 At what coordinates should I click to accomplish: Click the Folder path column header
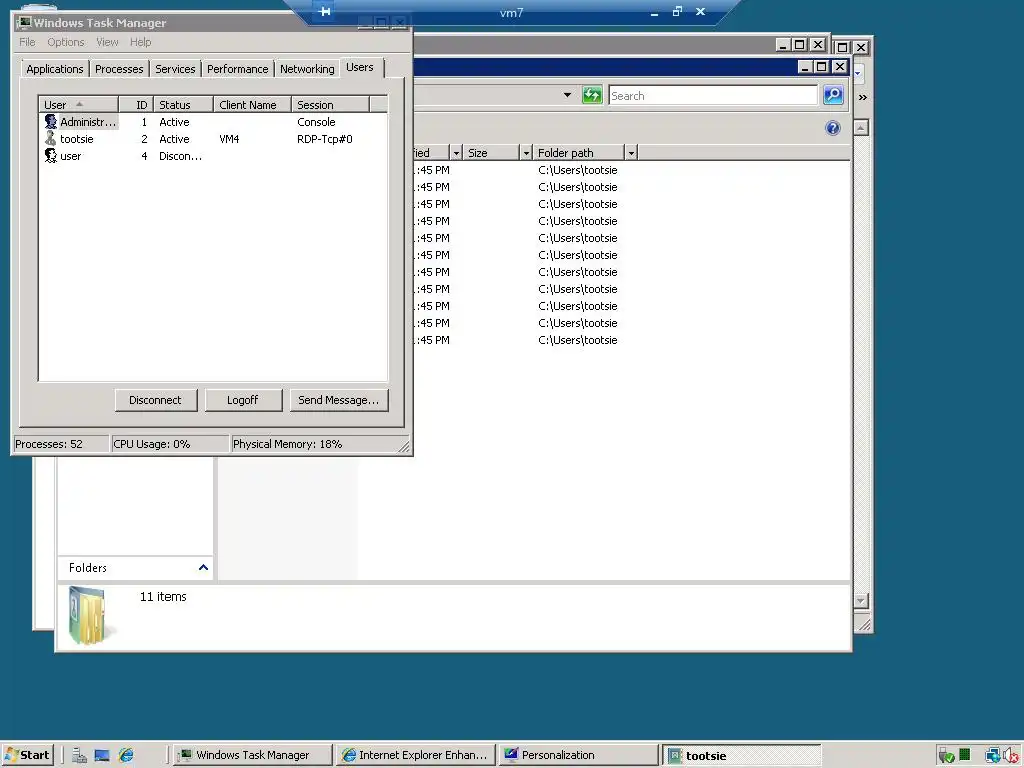coord(579,153)
